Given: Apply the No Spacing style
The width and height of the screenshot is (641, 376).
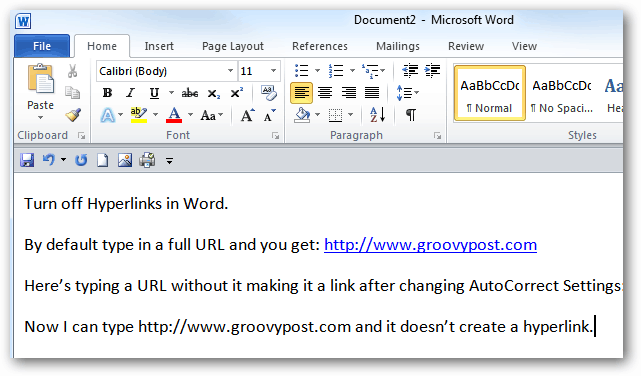Looking at the screenshot, I should pyautogui.click(x=562, y=93).
